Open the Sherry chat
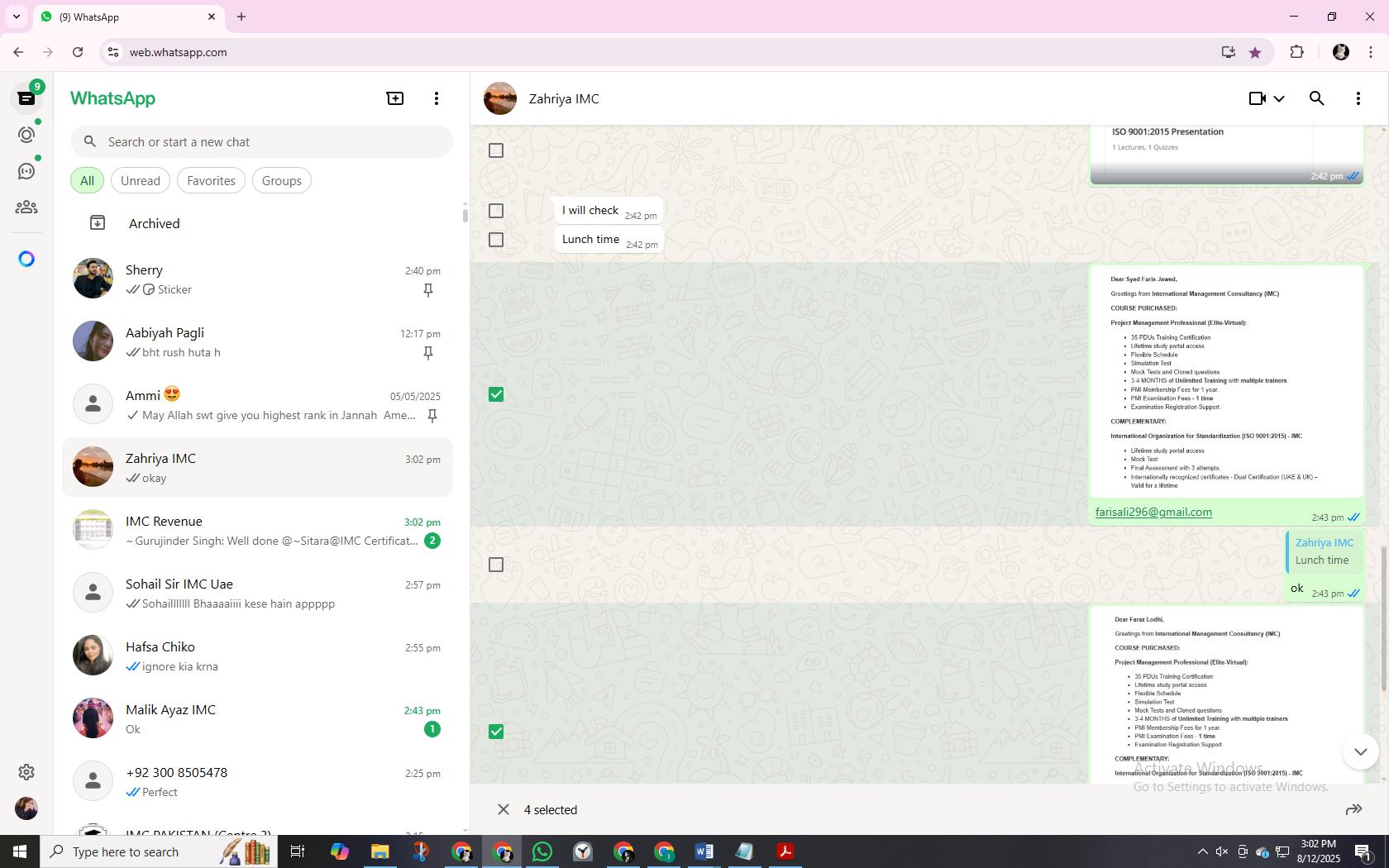 coord(258,278)
